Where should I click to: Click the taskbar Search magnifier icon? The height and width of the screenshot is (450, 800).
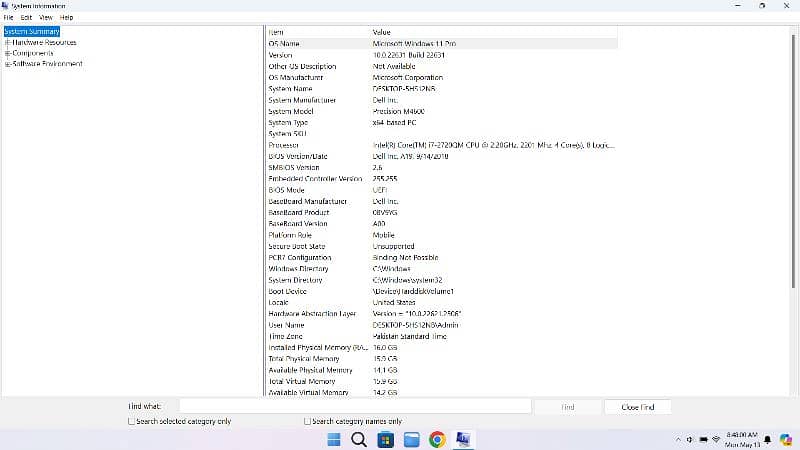[x=358, y=439]
